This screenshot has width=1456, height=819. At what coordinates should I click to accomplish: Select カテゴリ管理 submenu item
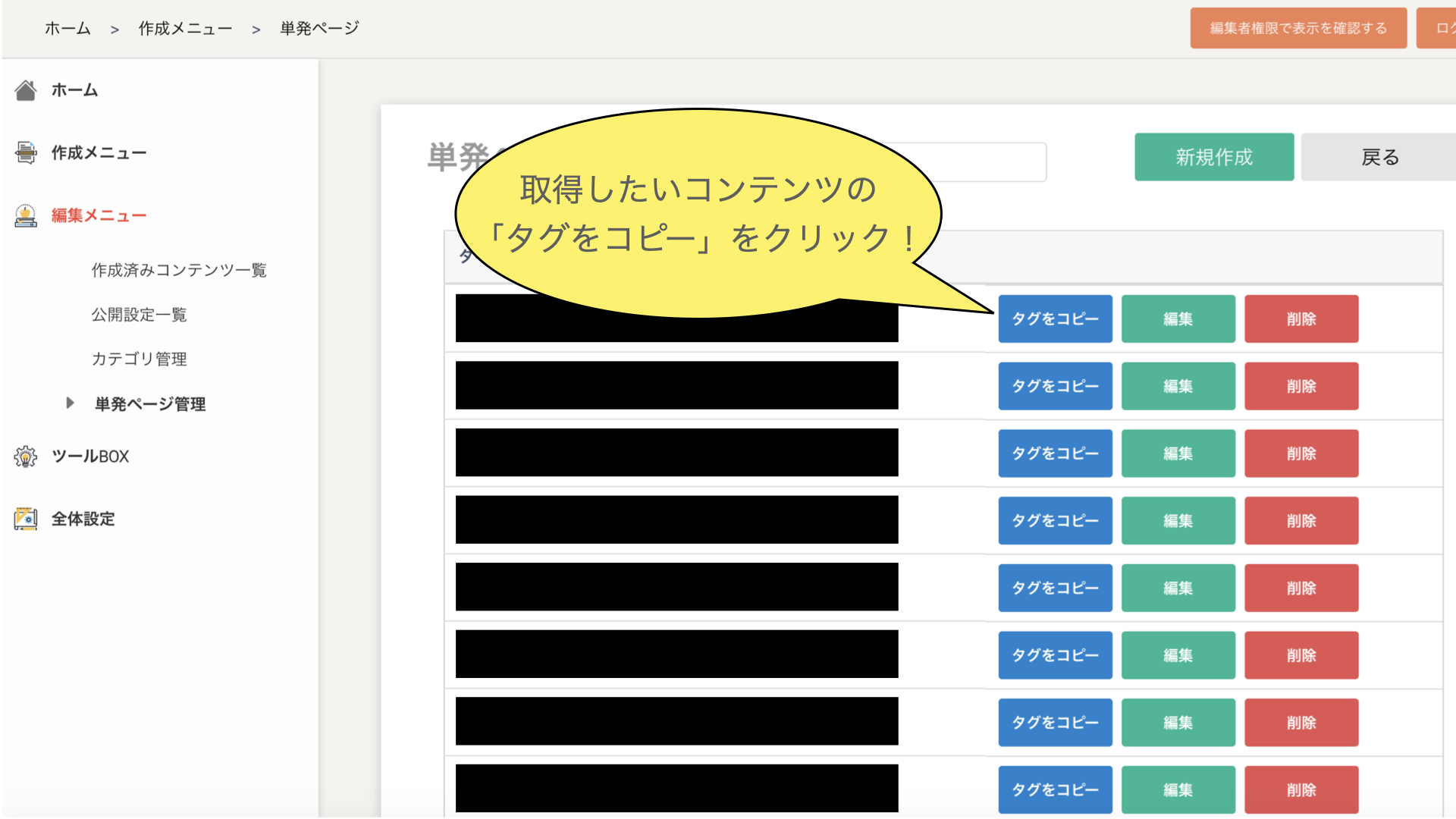point(139,359)
